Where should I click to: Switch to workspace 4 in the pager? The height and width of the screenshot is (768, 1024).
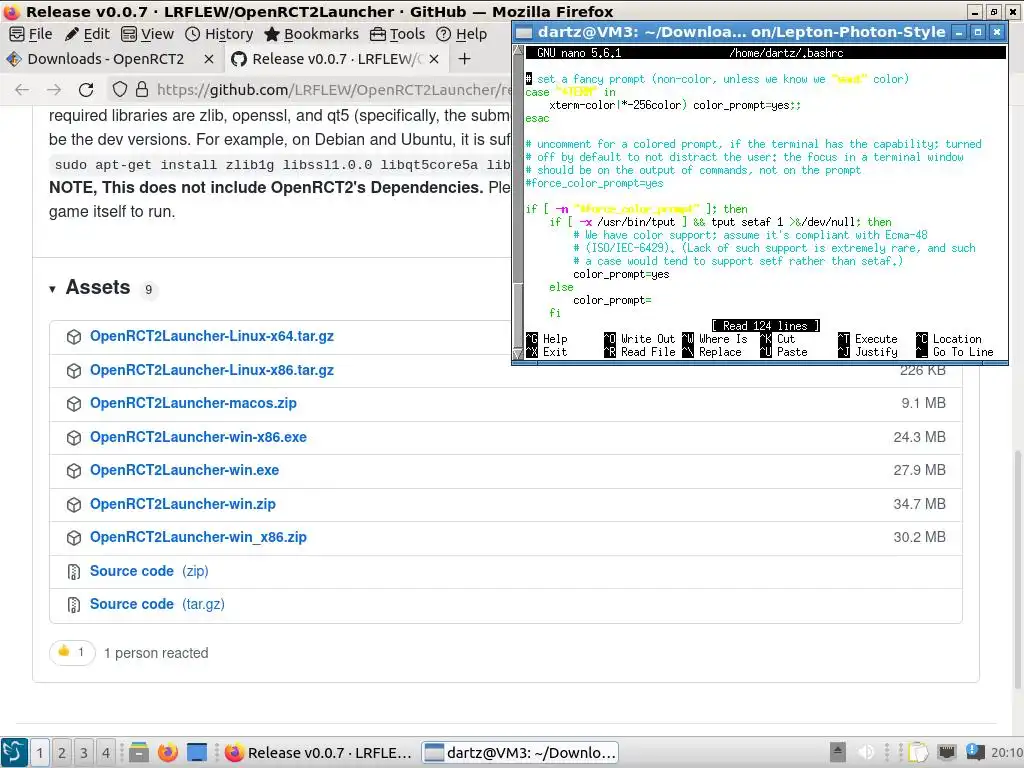105,753
